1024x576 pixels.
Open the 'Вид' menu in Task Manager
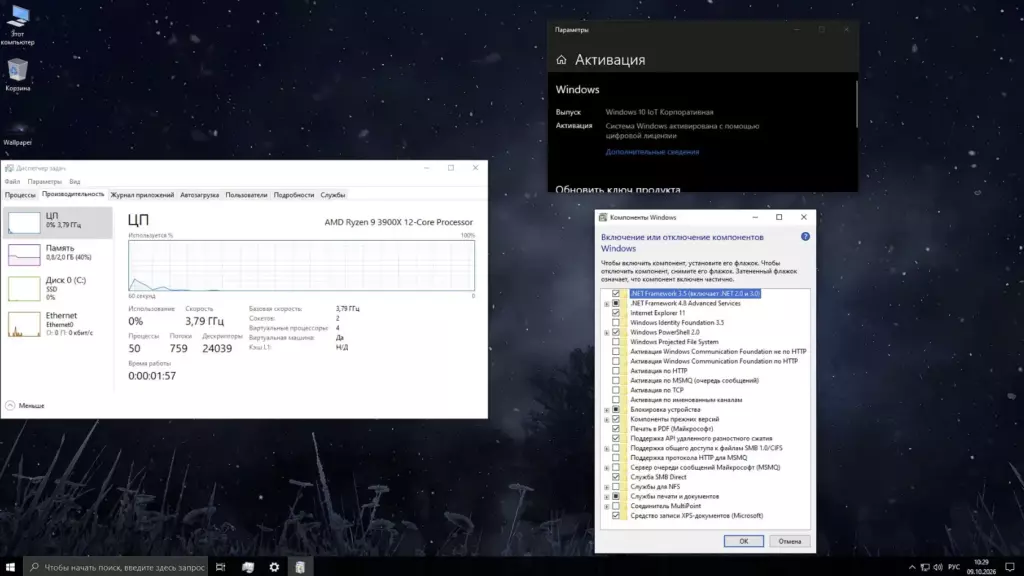click(74, 182)
